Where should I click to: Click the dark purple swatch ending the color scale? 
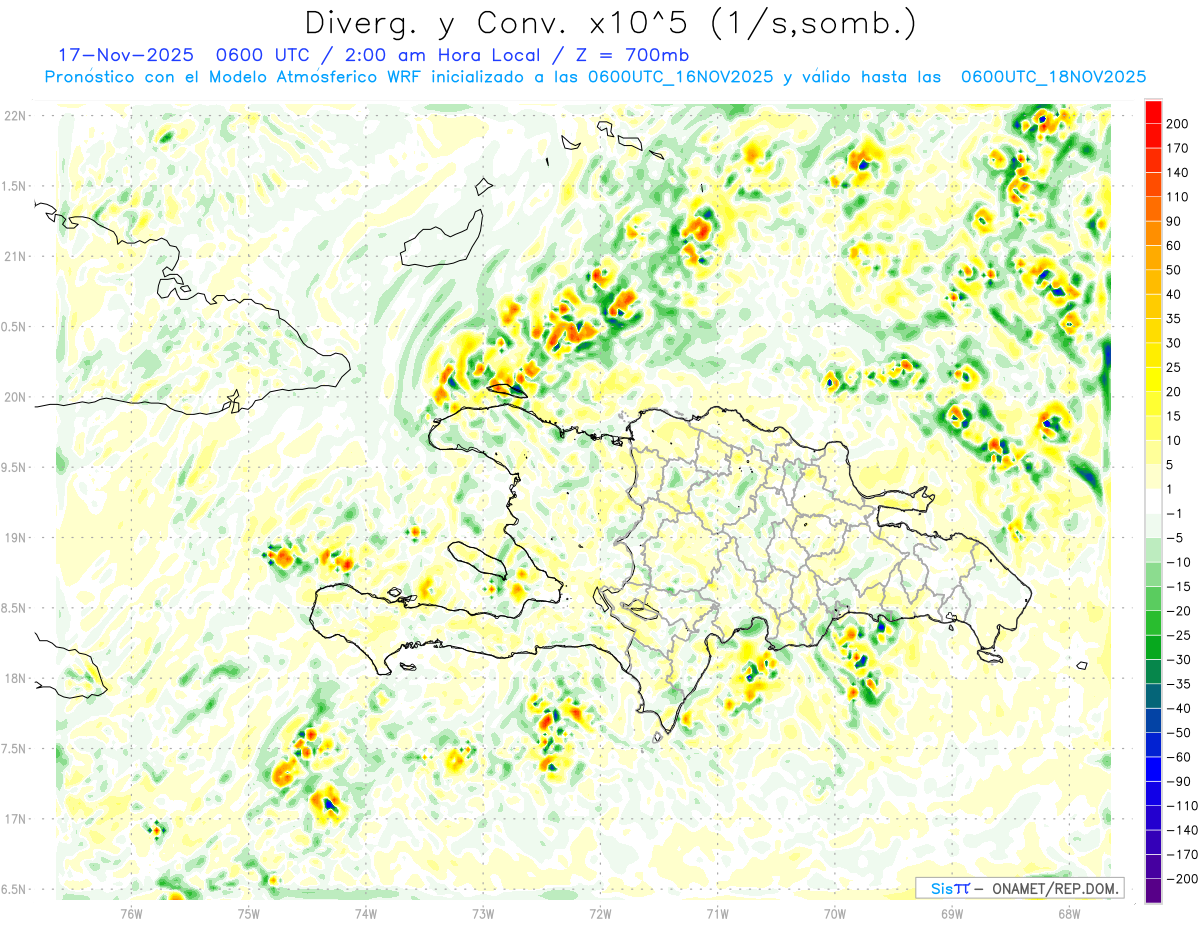[x=1153, y=890]
